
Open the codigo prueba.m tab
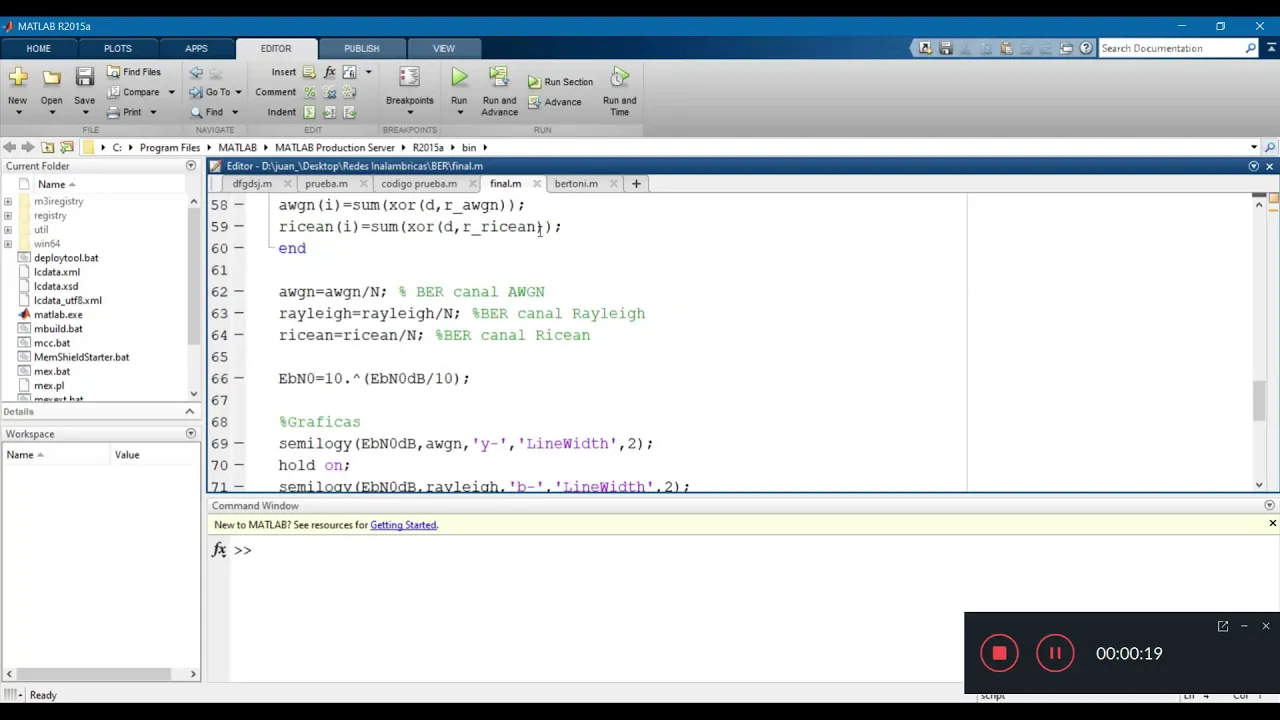418,184
